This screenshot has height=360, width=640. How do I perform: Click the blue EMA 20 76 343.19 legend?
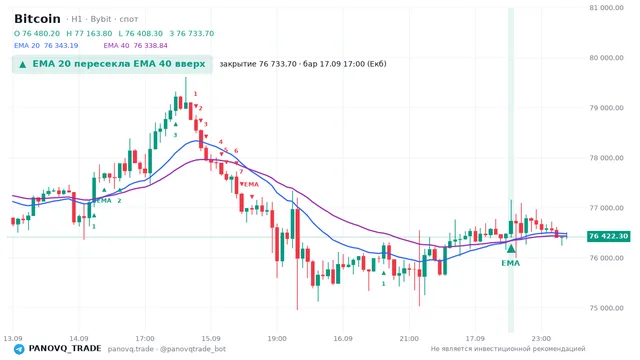[46, 46]
